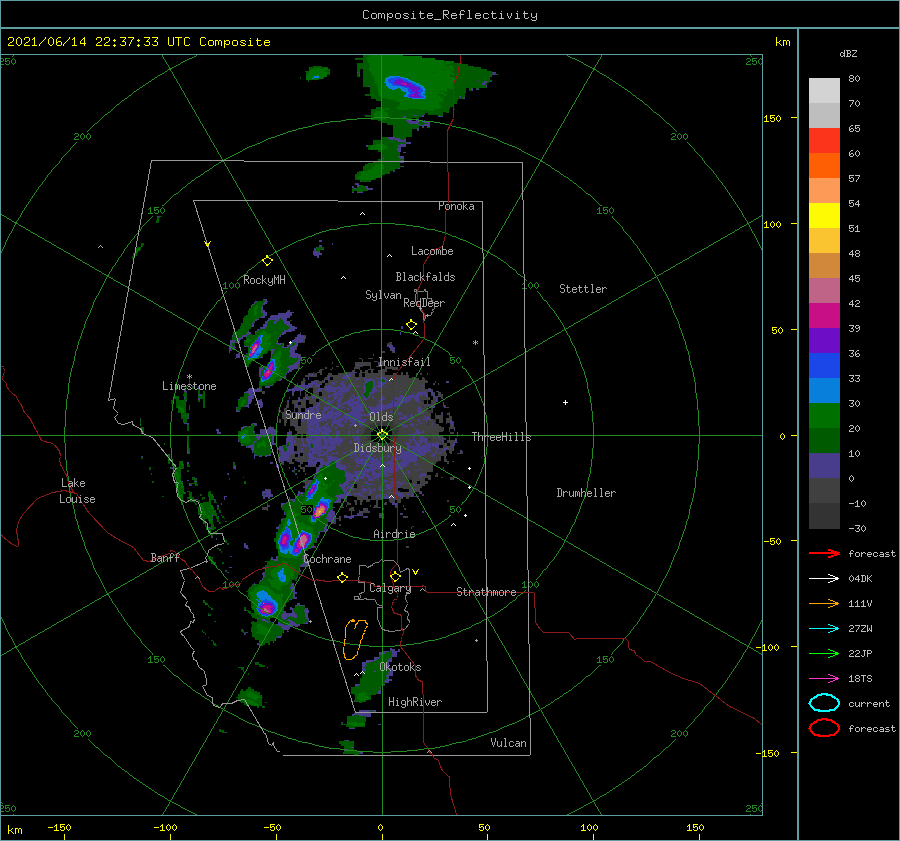
Task: Click the magenta 42-39 dBZ color swatch
Action: tap(824, 316)
